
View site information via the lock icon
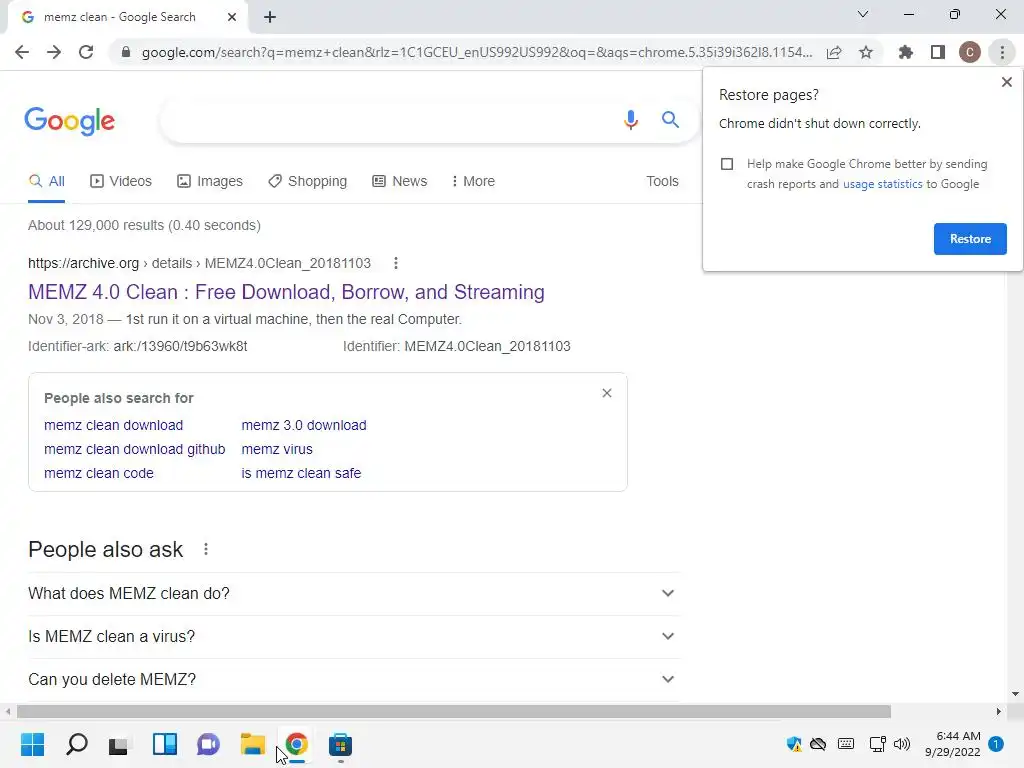pos(126,52)
